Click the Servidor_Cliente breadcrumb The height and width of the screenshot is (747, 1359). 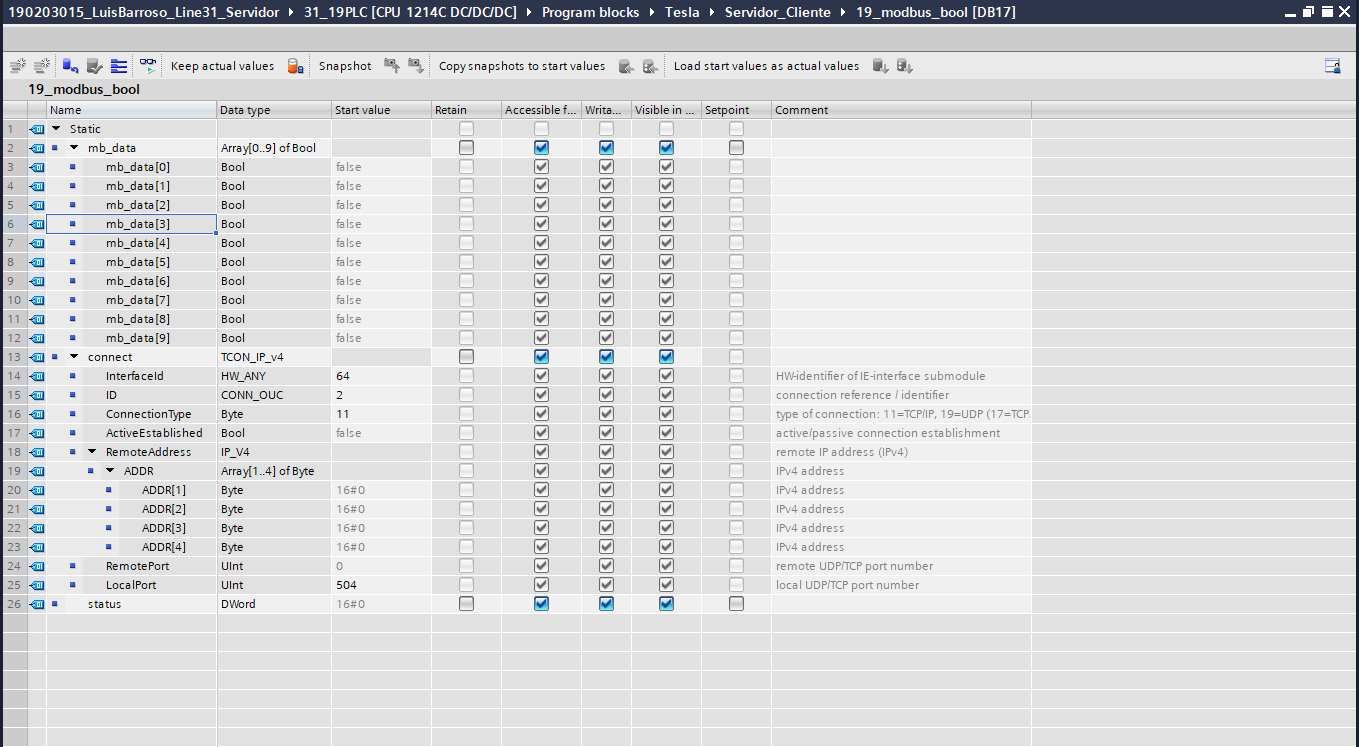[x=777, y=13]
